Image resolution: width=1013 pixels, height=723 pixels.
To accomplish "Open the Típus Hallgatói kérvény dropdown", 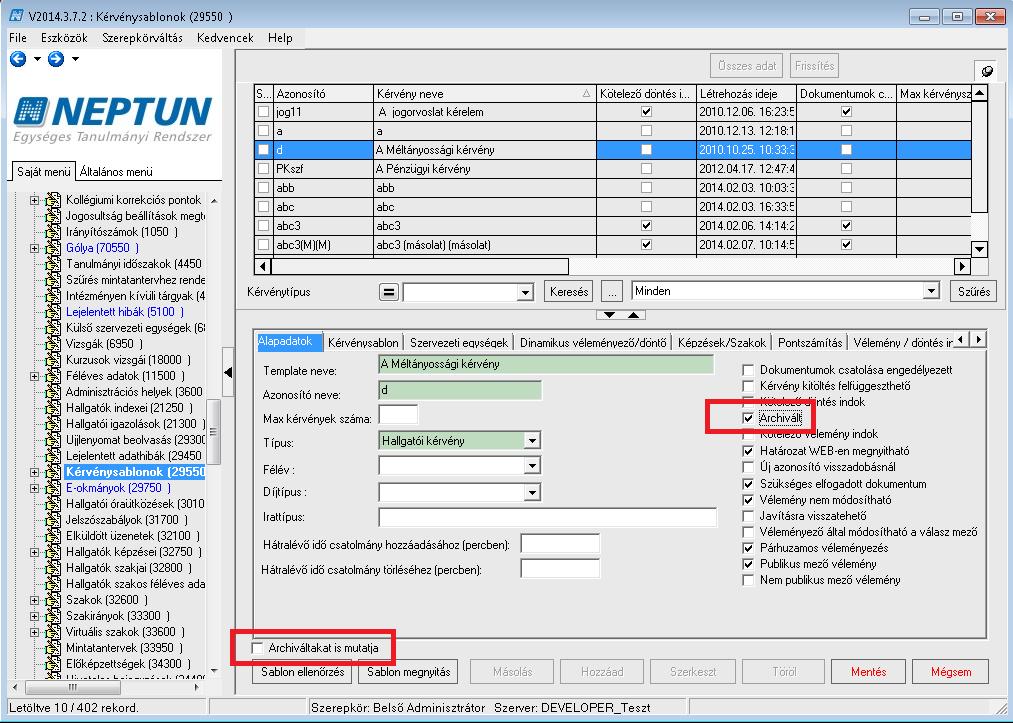I will coord(532,441).
